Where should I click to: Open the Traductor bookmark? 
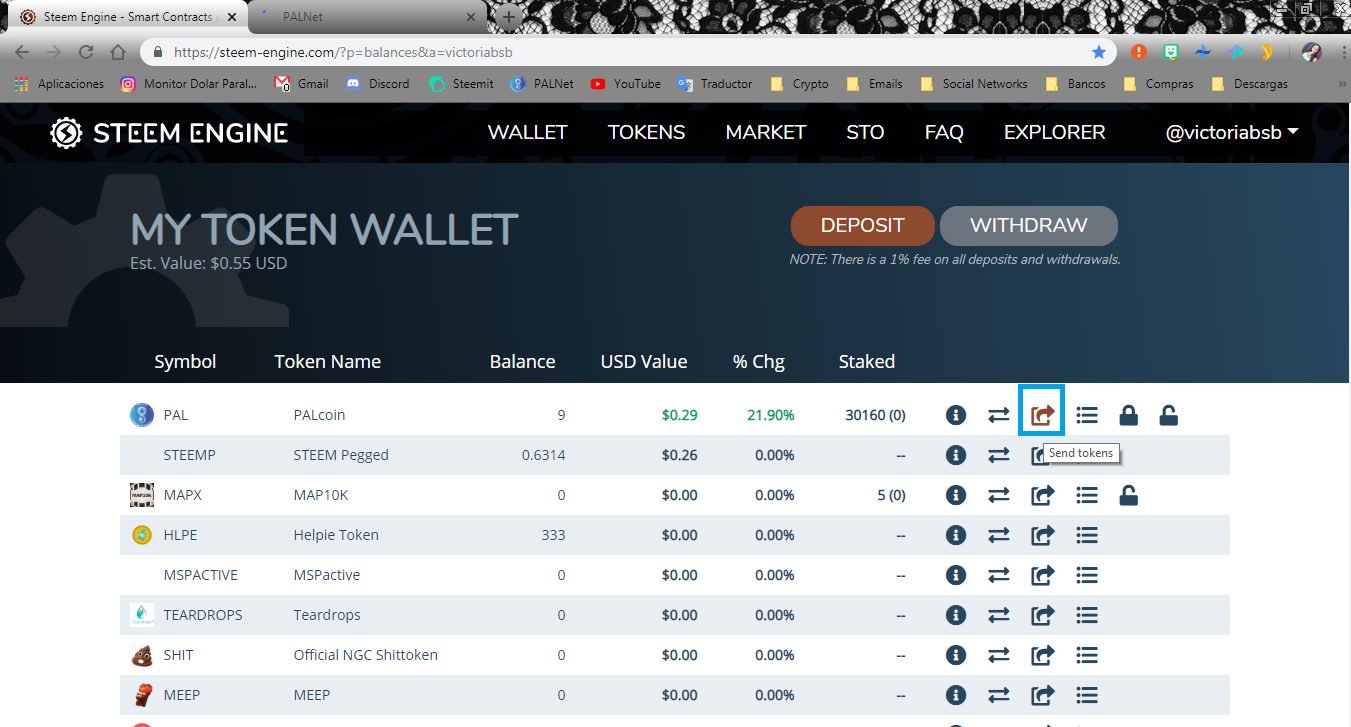coord(714,84)
